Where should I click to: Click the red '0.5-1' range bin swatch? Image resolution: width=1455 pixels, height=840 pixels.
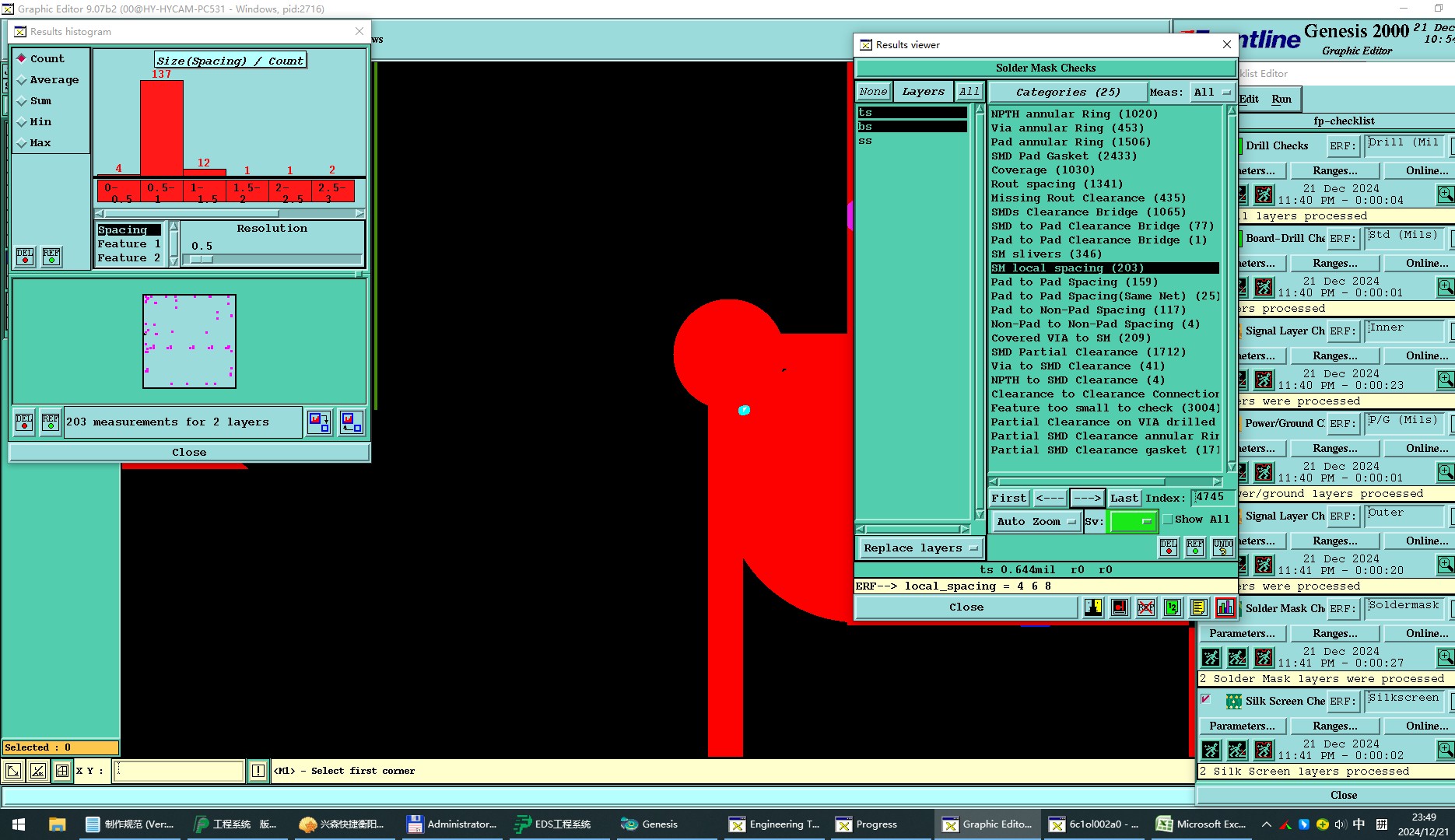(162, 192)
